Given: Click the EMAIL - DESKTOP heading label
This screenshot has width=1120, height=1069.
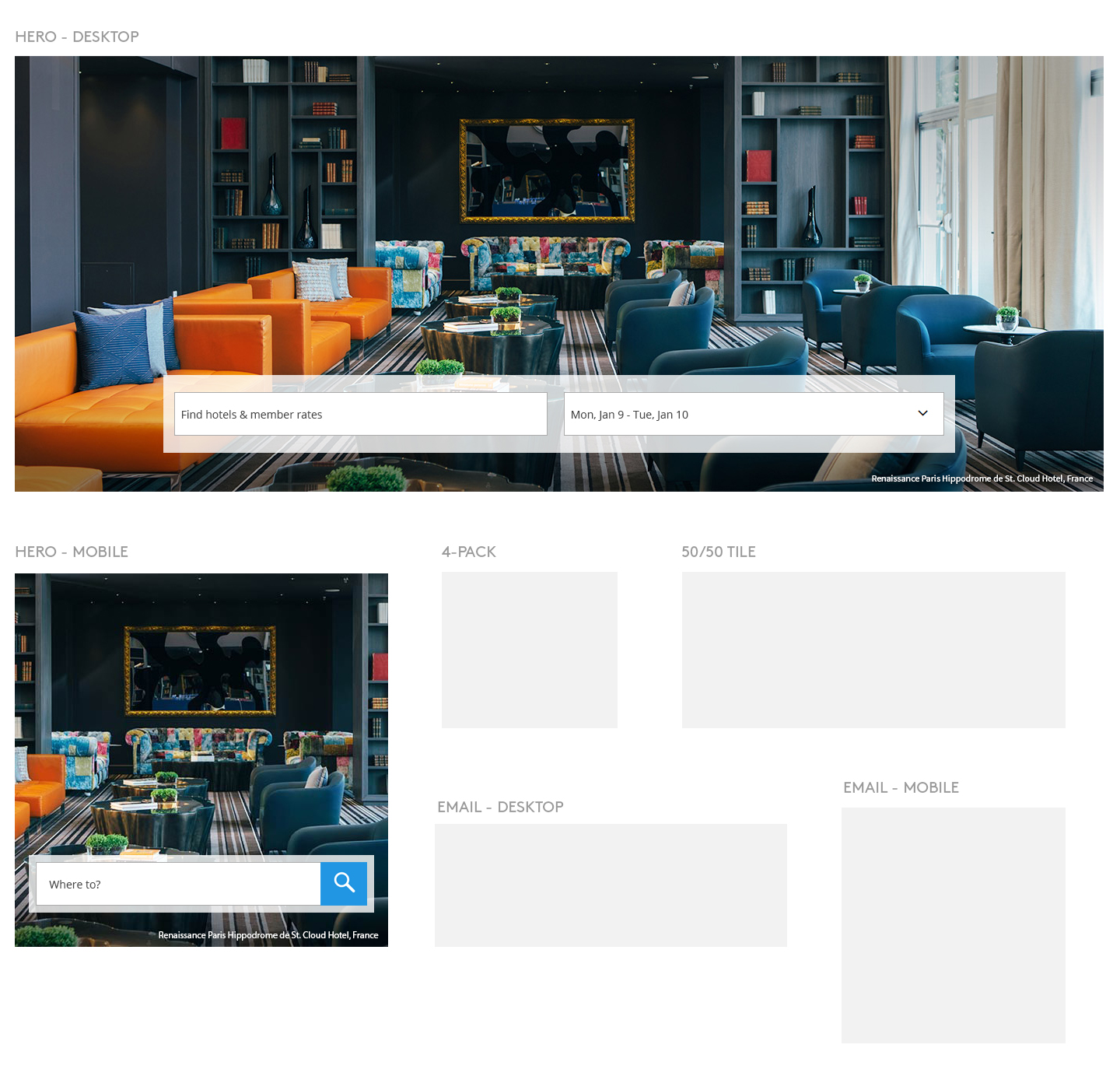Looking at the screenshot, I should point(500,807).
